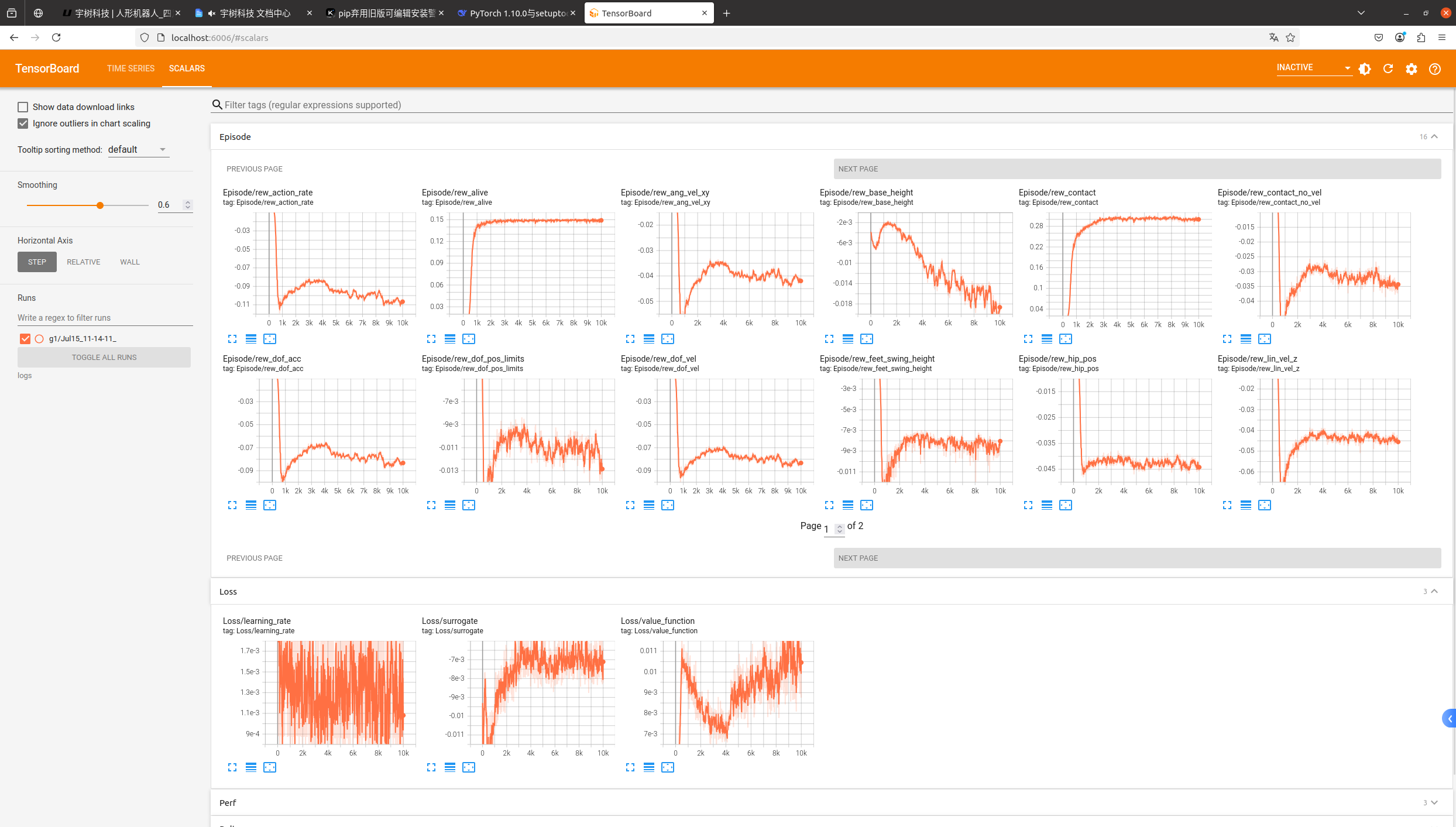Expand the Loss/value_function chart to fullscreen
Screen dimensions: 1456x827
(630, 767)
